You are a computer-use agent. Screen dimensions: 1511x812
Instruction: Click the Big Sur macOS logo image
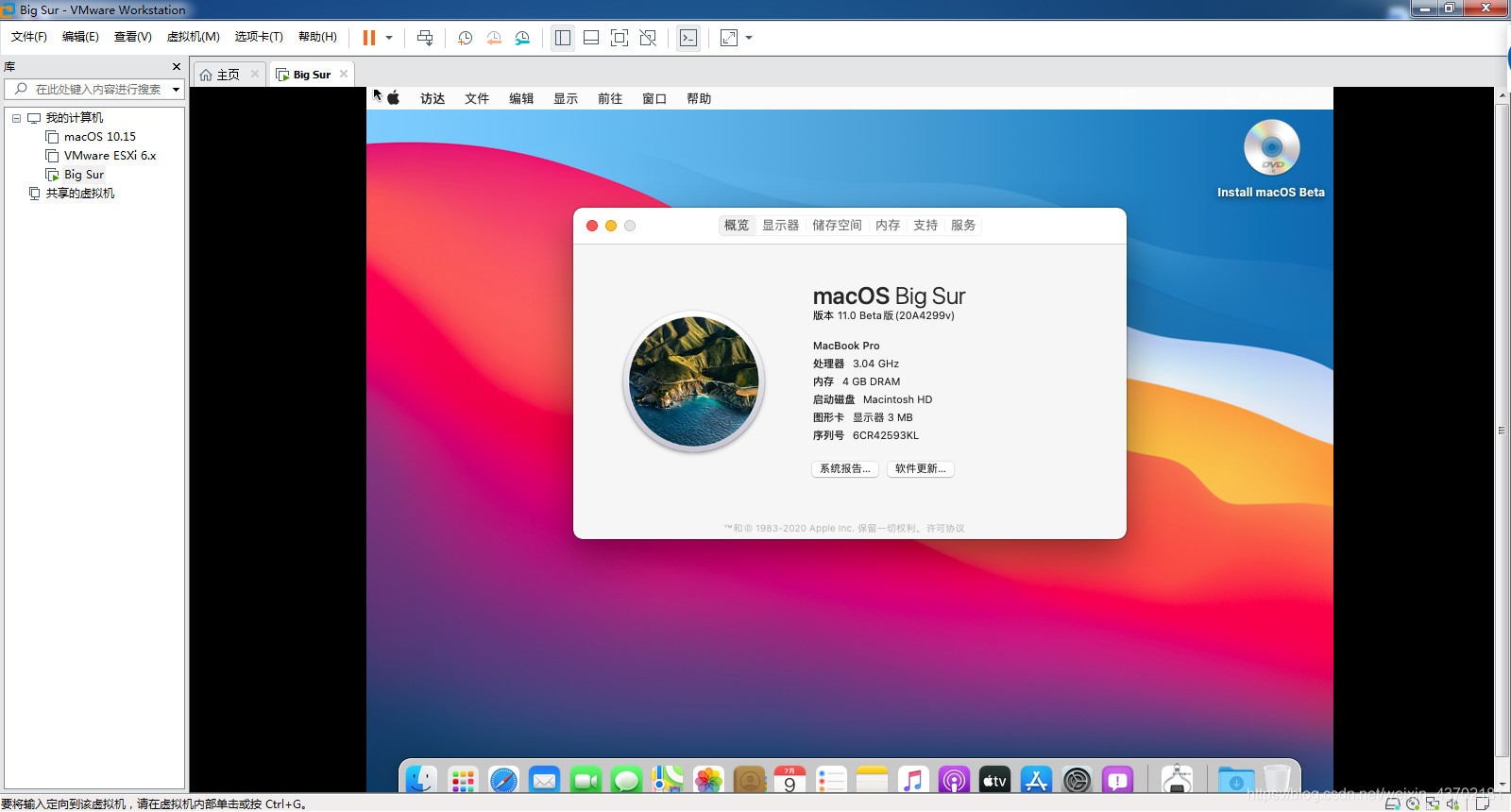[x=694, y=381]
